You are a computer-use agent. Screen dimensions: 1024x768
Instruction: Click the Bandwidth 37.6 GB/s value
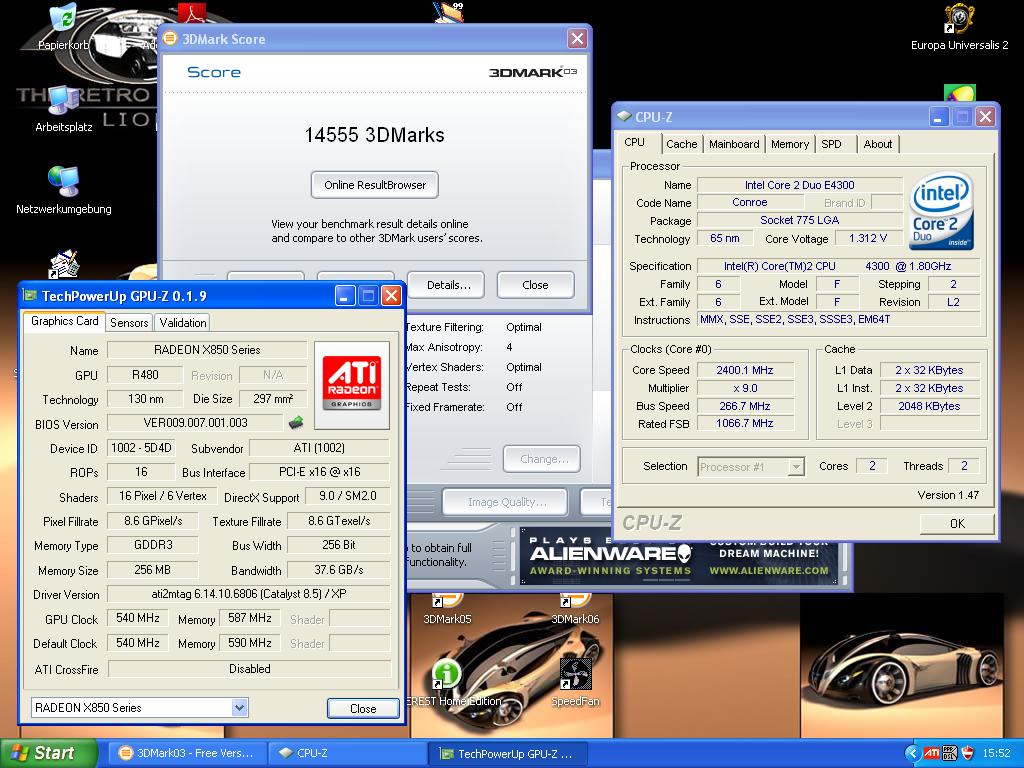click(338, 569)
